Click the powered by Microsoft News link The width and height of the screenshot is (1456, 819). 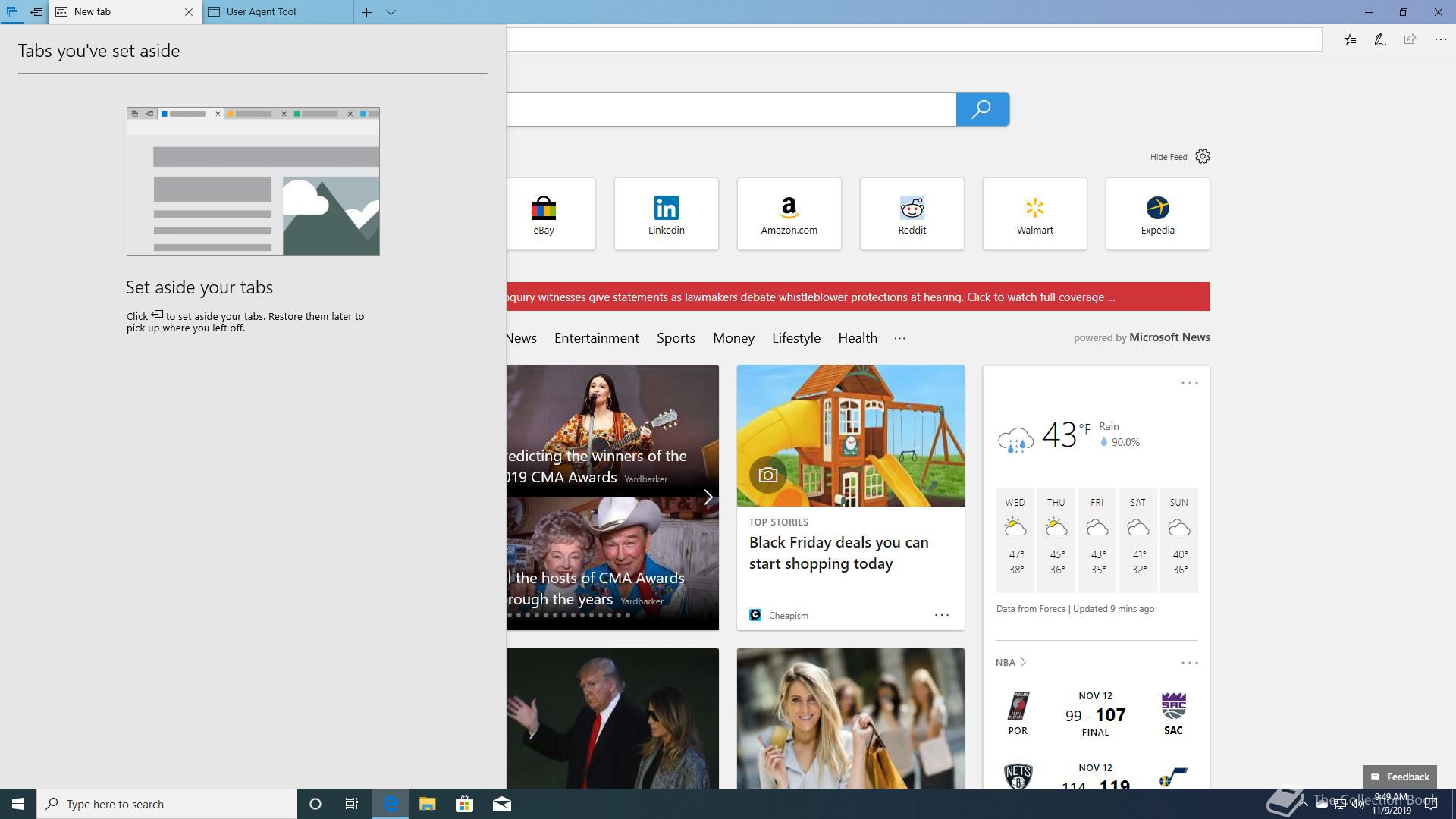pos(1141,337)
